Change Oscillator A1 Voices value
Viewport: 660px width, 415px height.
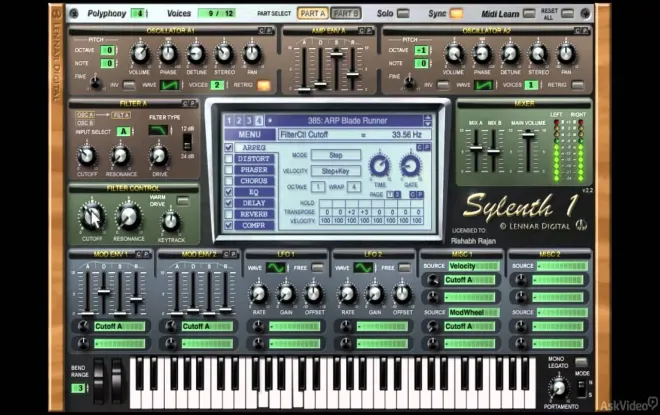click(218, 85)
